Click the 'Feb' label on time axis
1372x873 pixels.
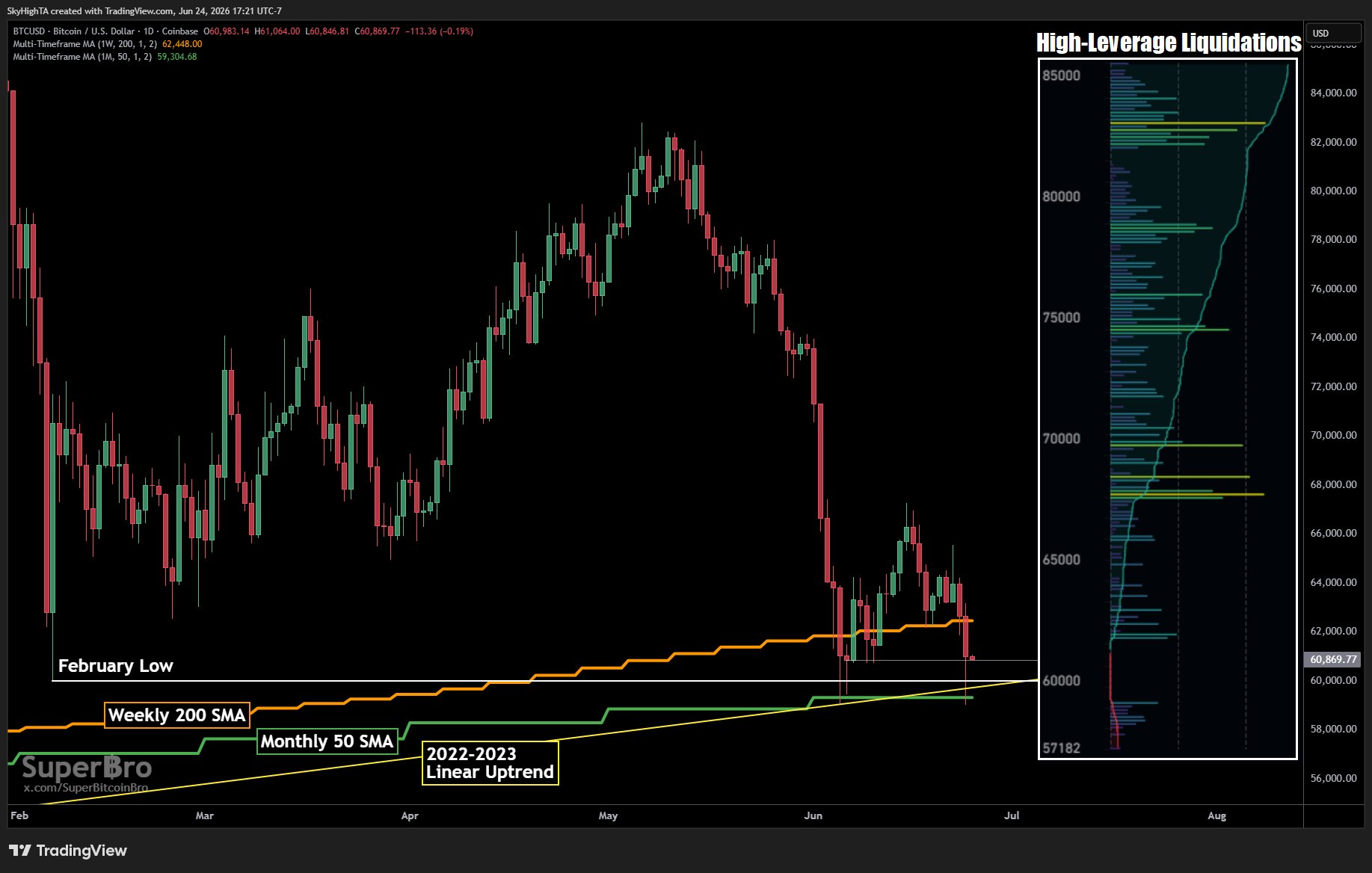(19, 815)
